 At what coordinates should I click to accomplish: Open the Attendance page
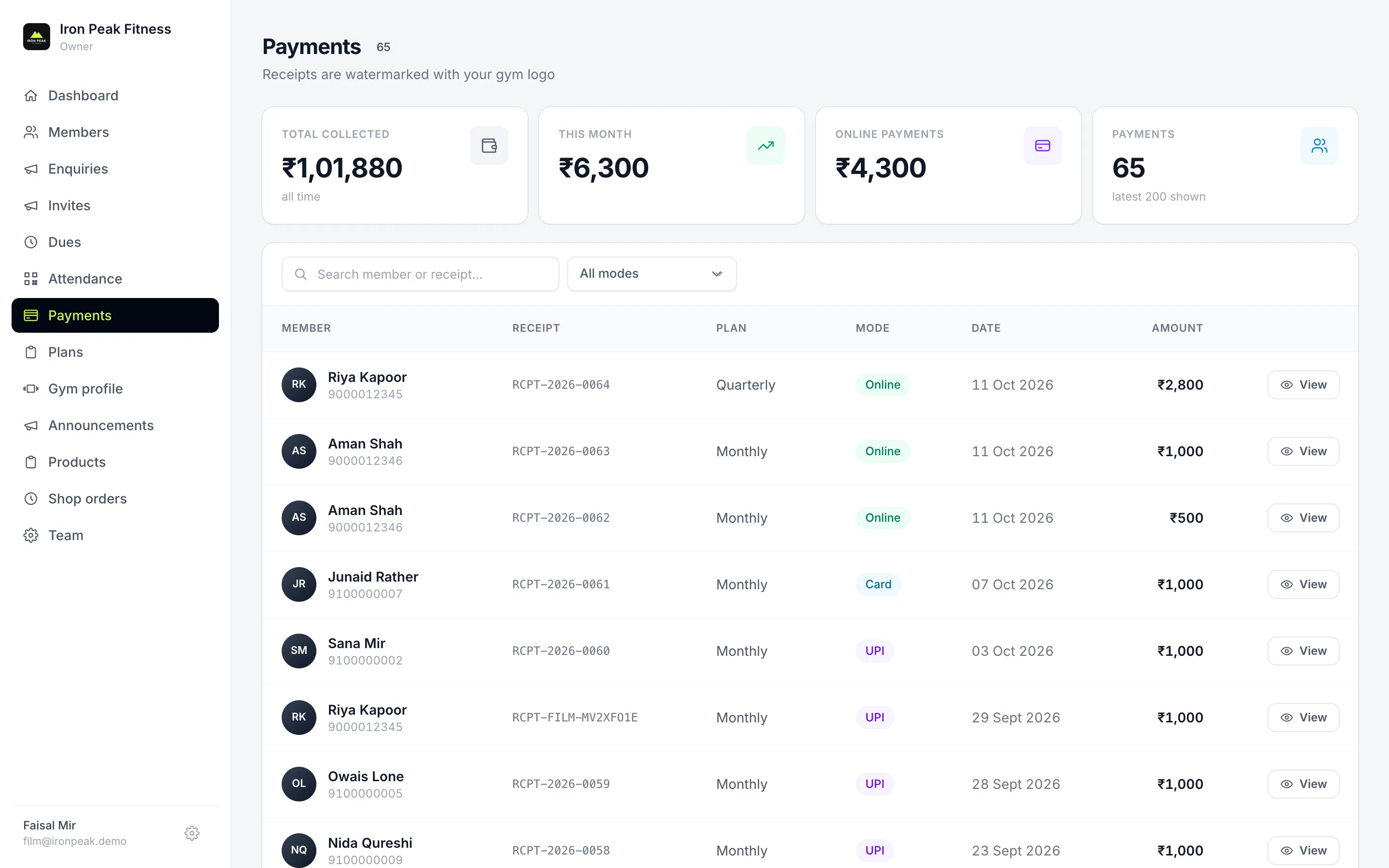[115, 279]
